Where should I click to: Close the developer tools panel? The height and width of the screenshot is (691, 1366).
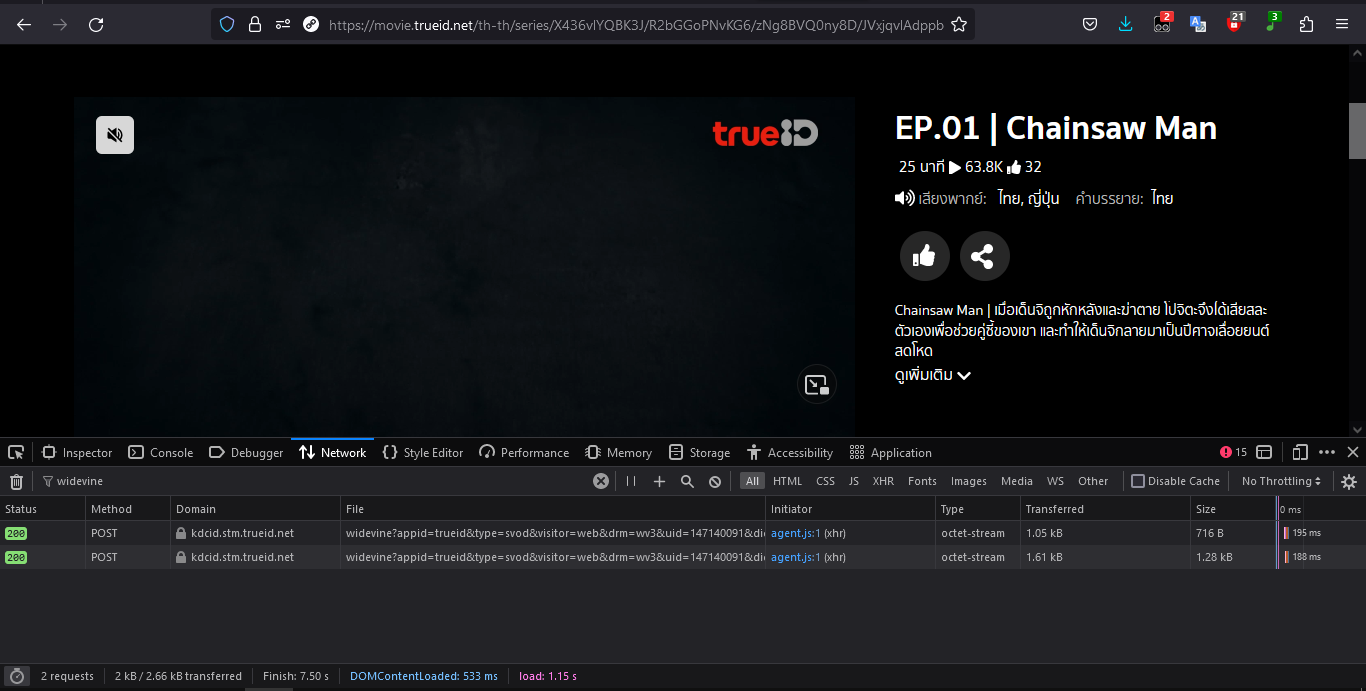[1353, 453]
